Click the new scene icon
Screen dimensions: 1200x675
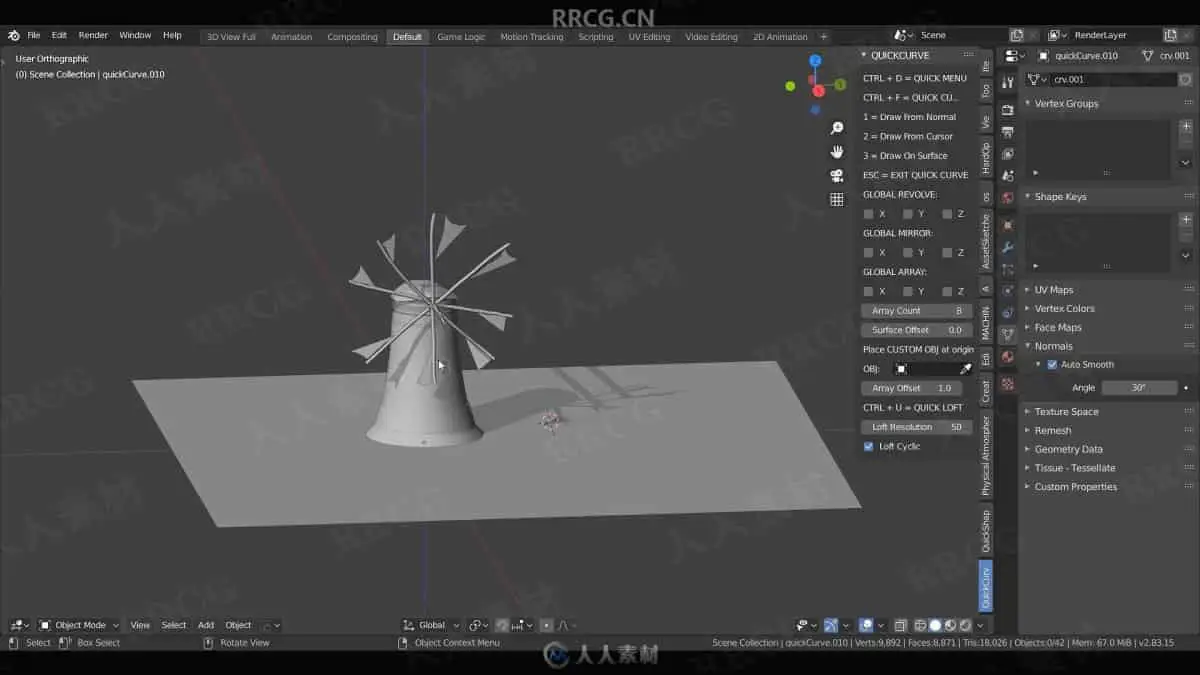1017,35
